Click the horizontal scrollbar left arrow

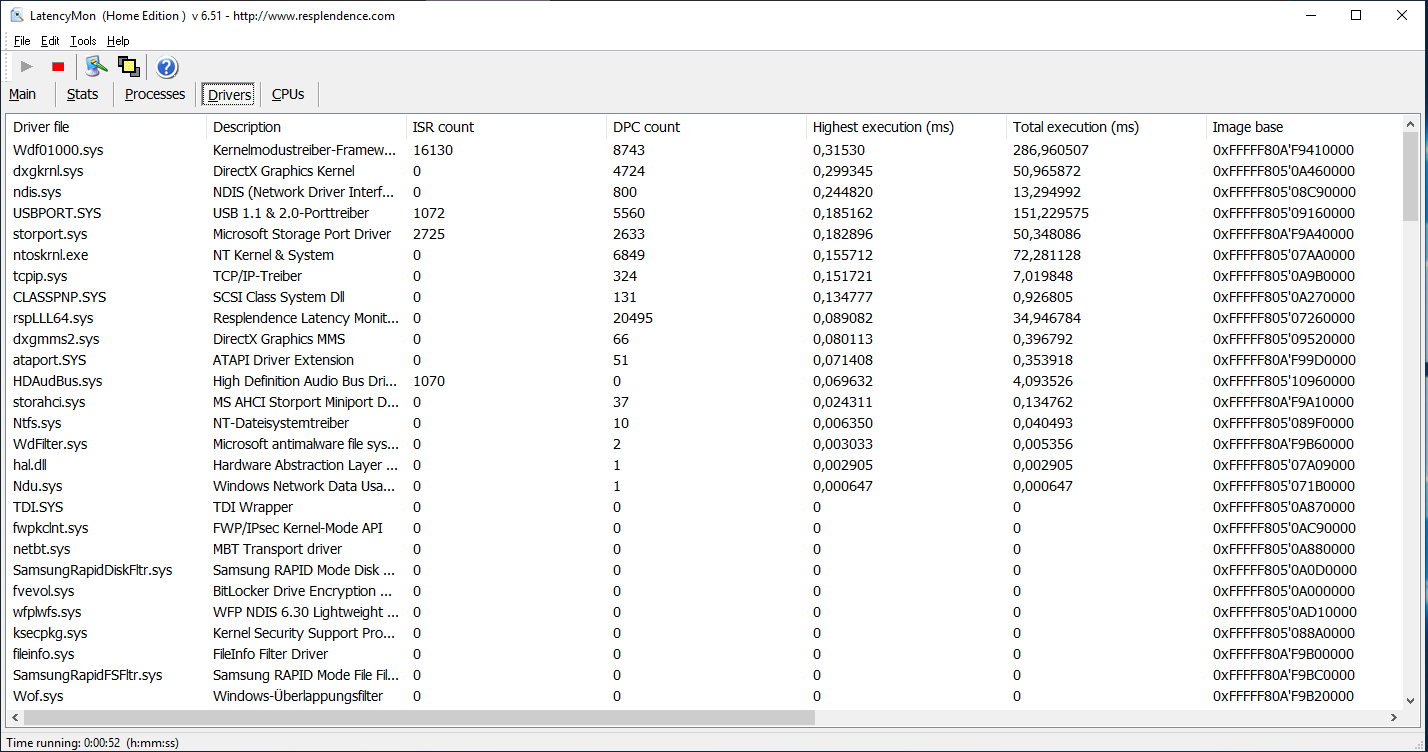(x=14, y=718)
